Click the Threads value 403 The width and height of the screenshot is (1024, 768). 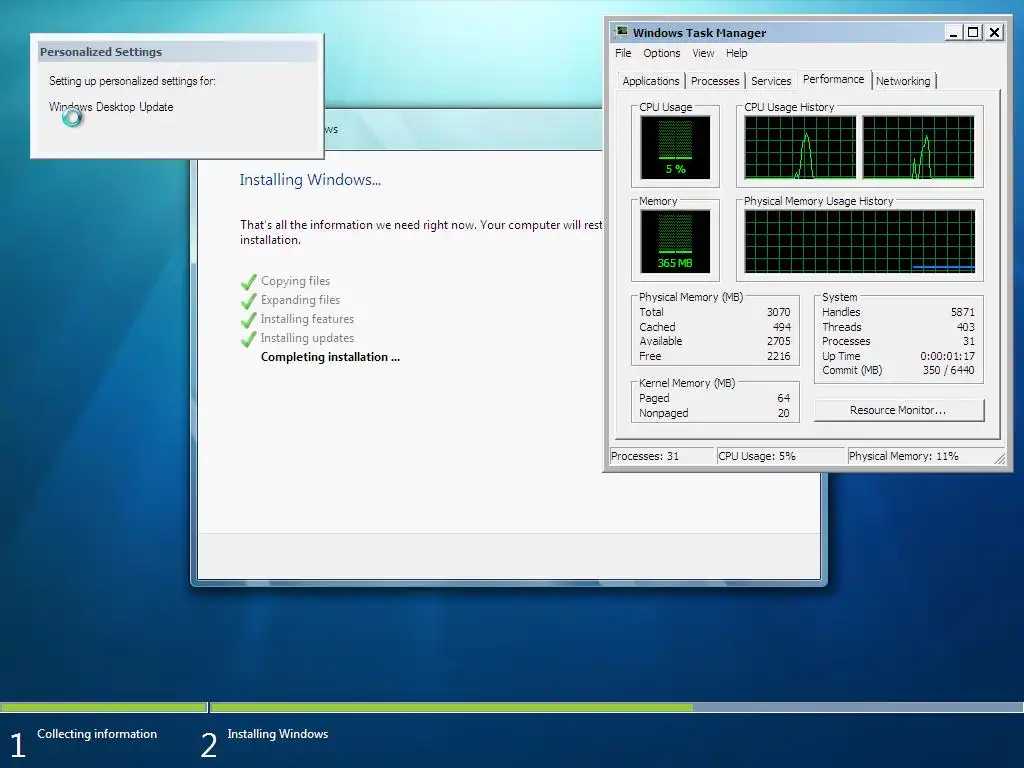[966, 327]
